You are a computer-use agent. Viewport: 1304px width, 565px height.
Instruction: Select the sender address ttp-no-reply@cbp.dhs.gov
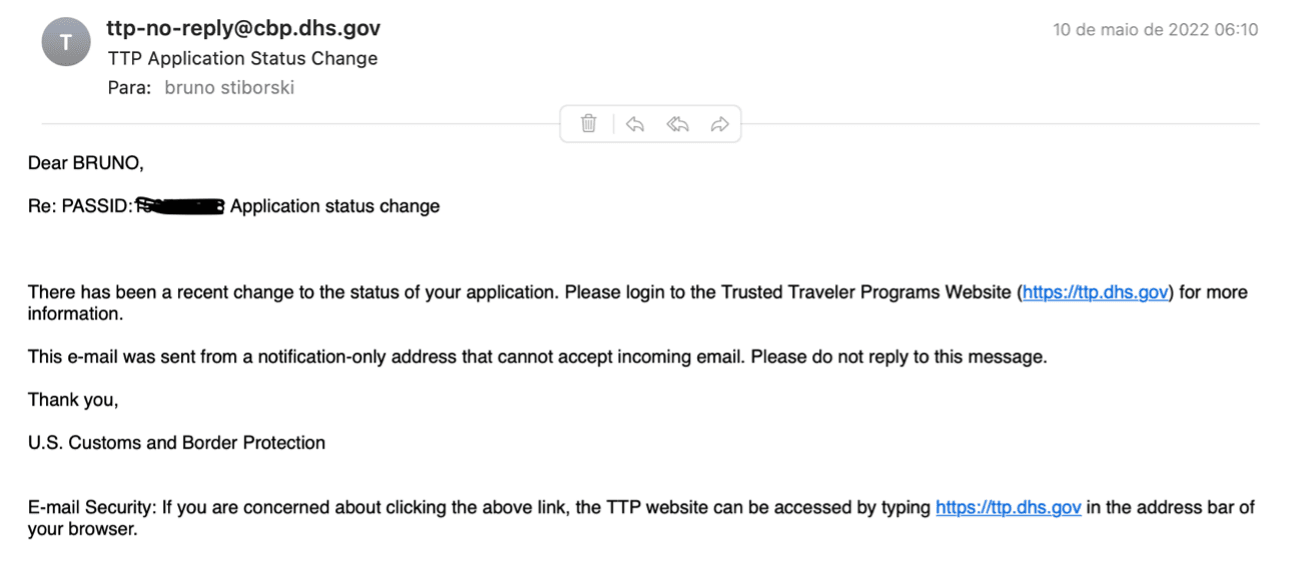(x=243, y=29)
